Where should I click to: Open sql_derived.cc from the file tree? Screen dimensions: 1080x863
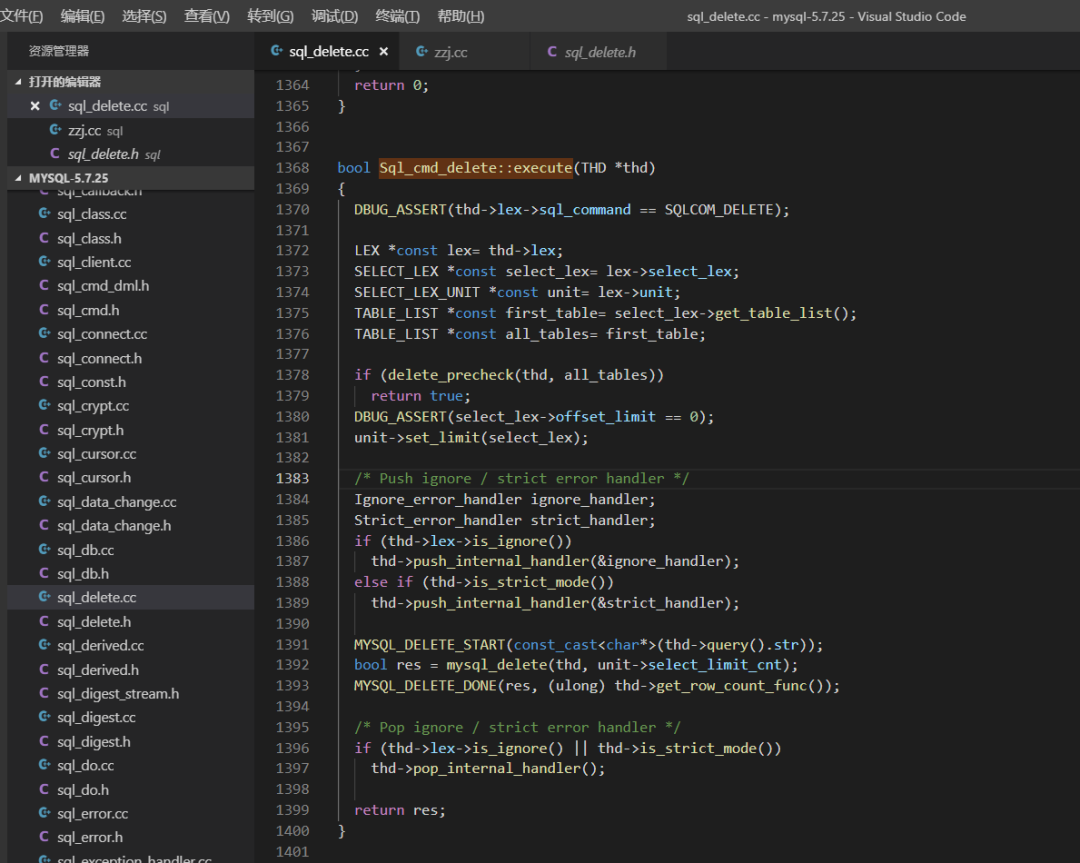tap(100, 646)
